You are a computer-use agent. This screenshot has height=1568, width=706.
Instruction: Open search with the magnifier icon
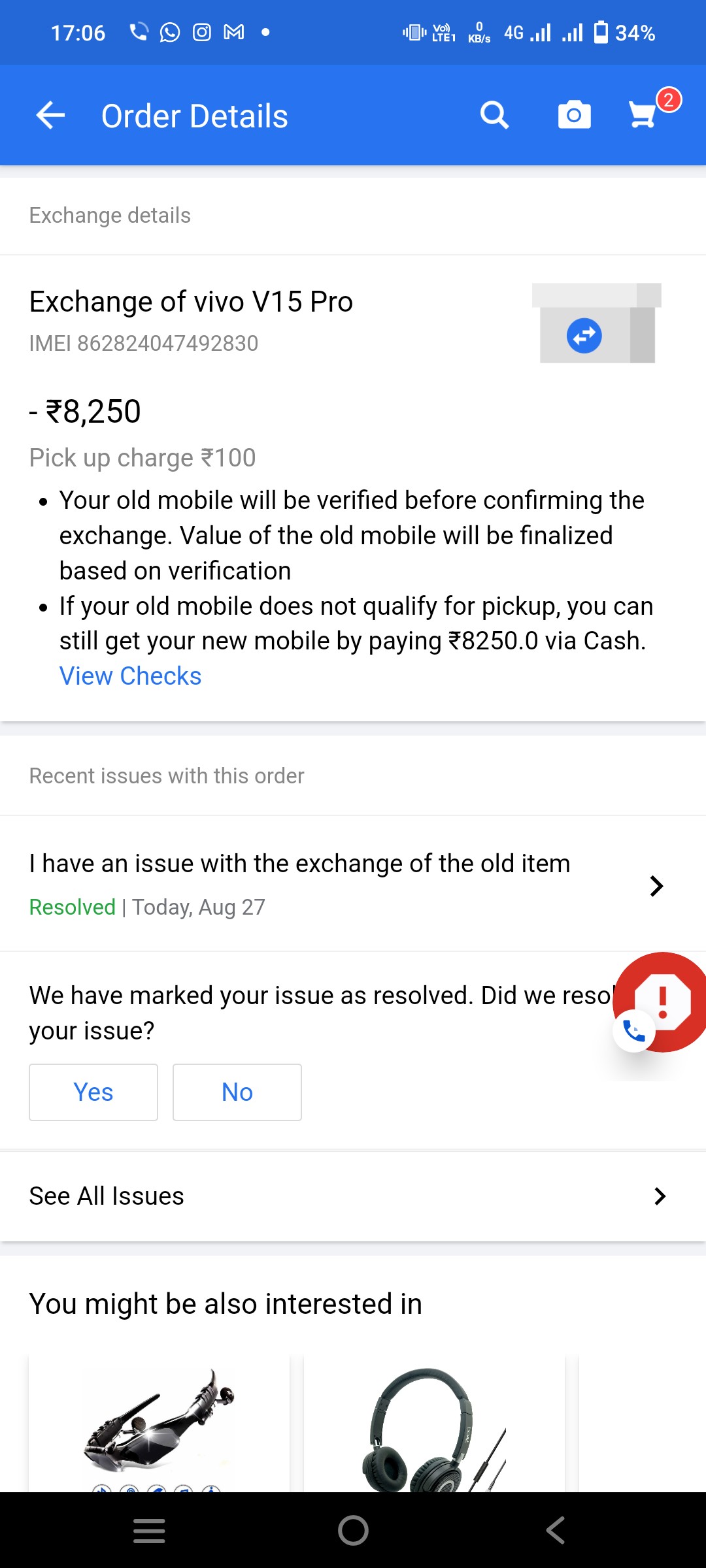tap(494, 116)
